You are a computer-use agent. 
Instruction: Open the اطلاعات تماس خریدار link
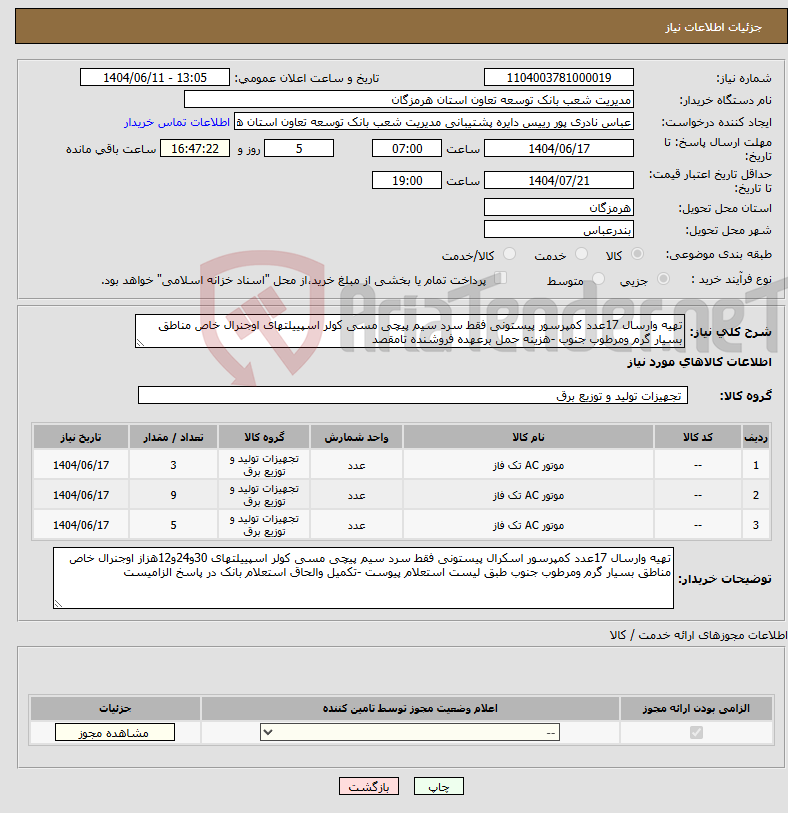pyautogui.click(x=176, y=122)
